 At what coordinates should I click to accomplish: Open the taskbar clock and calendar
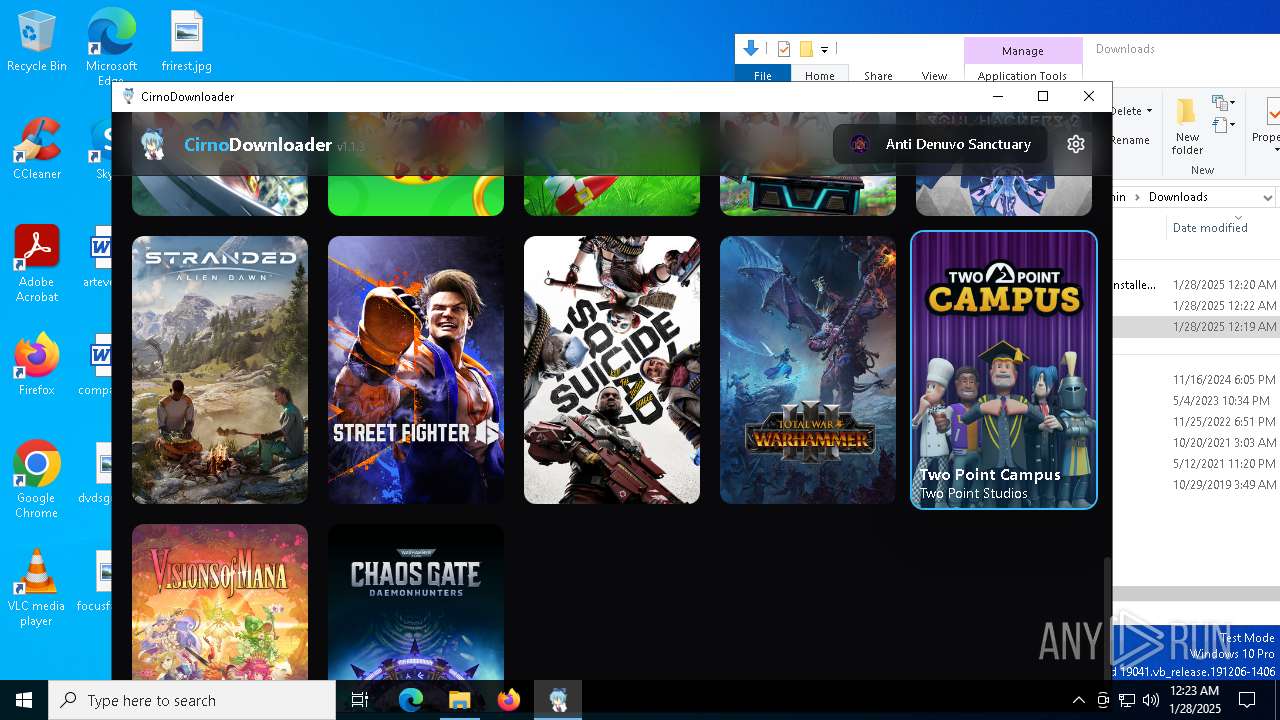[x=1193, y=700]
